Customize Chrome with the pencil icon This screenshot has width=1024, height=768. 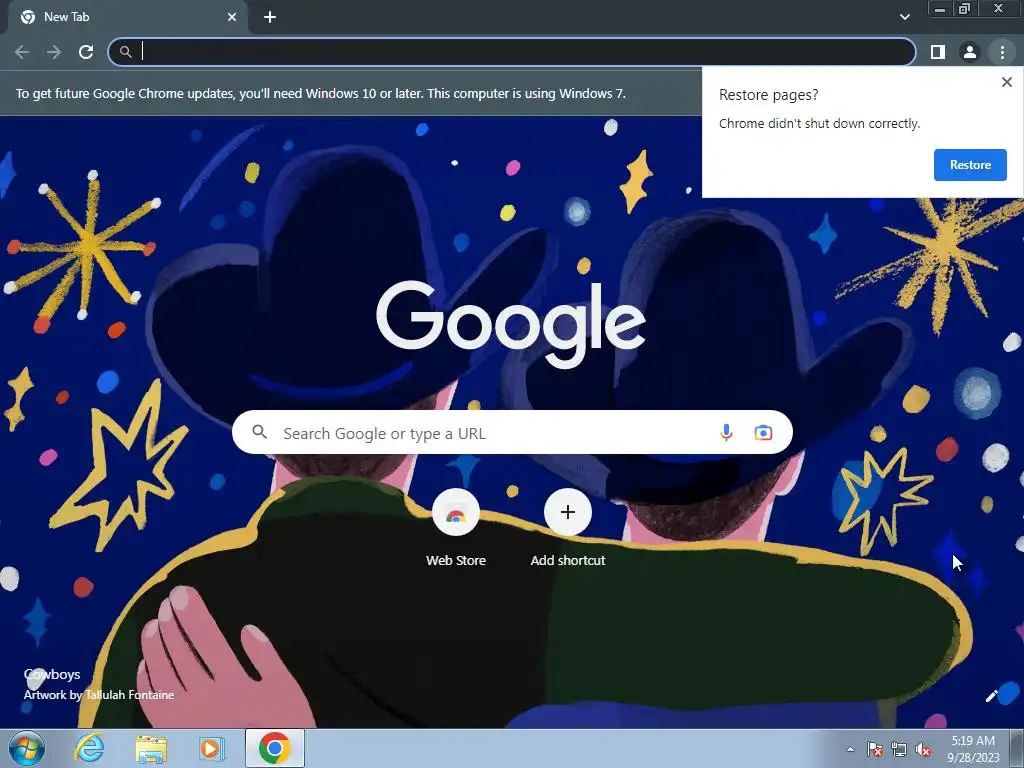[991, 696]
